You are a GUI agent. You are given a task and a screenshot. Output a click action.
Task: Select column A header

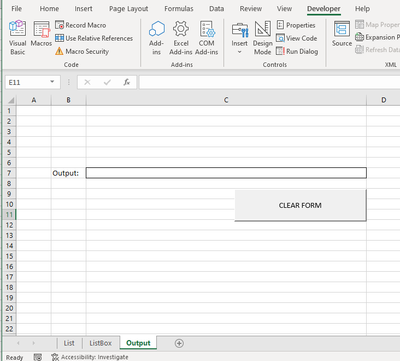pos(34,100)
